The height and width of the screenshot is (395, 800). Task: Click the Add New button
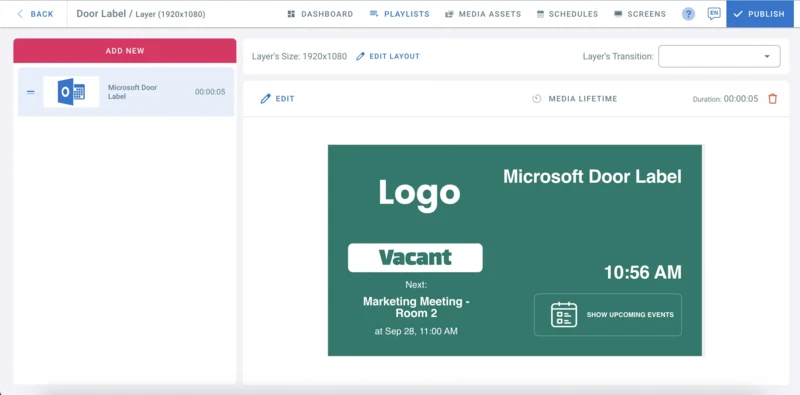[125, 51]
